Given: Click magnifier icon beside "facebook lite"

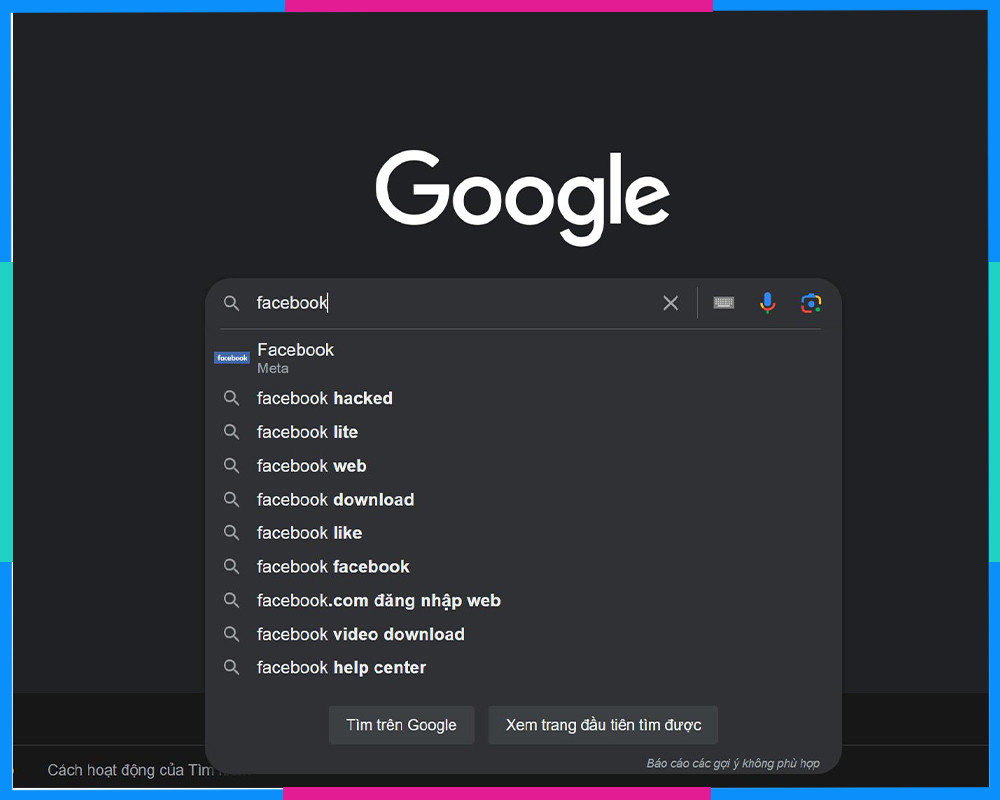Looking at the screenshot, I should (x=232, y=432).
